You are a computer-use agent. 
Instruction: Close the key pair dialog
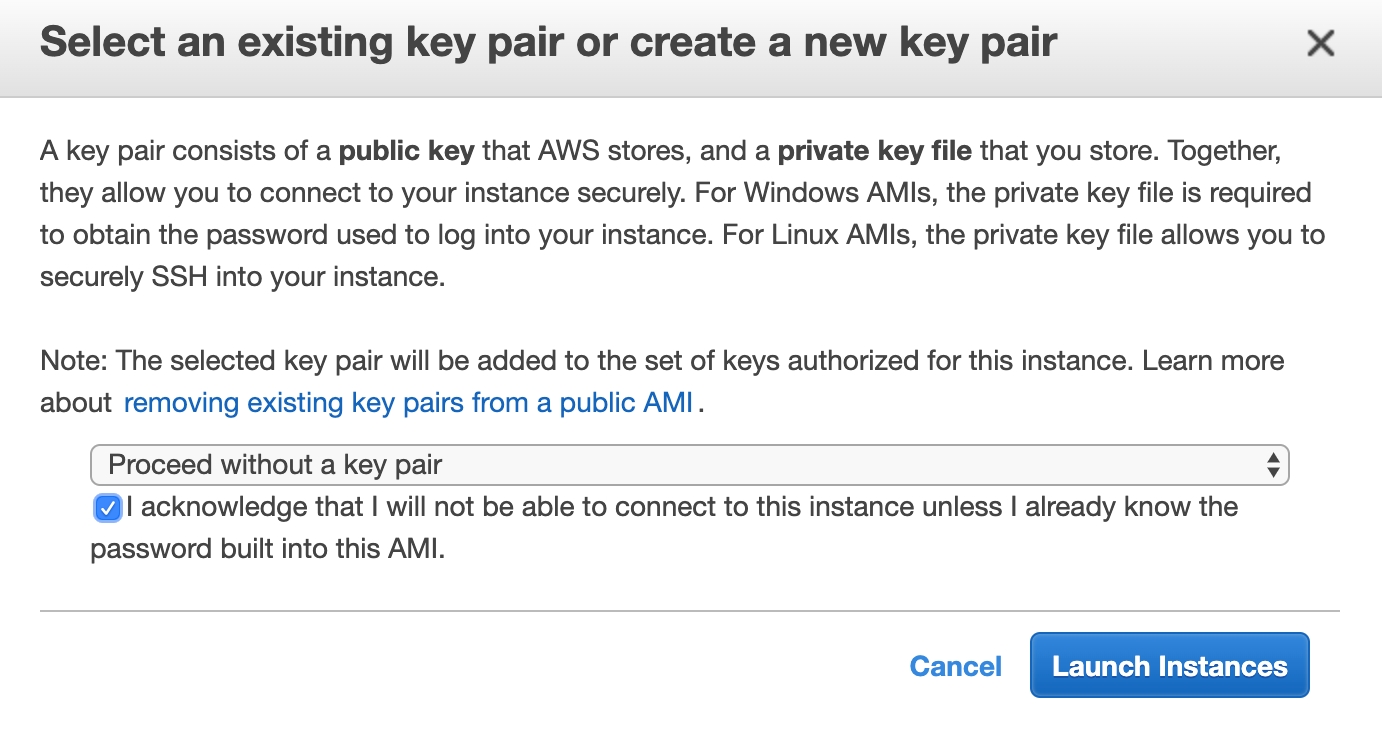[x=1321, y=43]
